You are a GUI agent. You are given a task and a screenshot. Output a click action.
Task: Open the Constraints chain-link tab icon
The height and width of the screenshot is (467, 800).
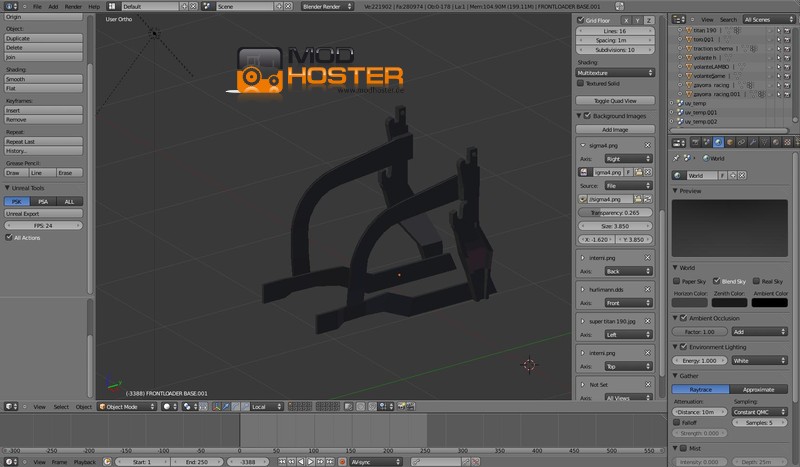pos(741,142)
